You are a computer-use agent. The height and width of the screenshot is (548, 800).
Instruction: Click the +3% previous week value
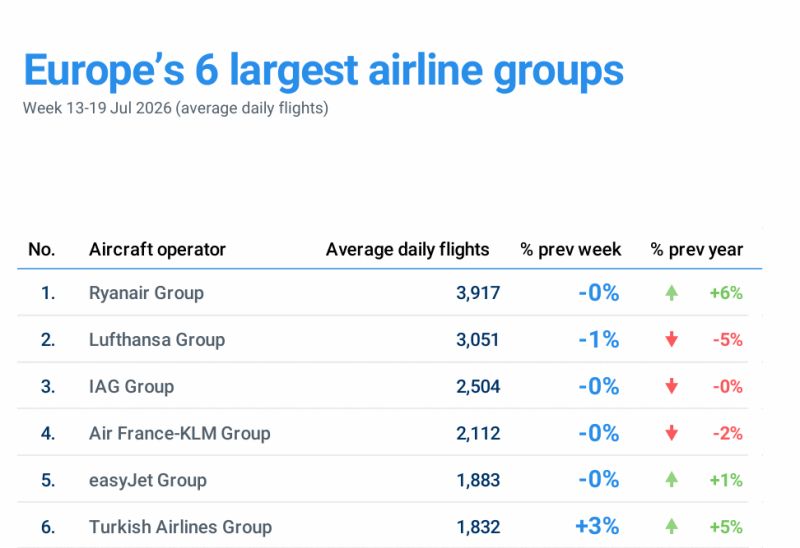(x=597, y=527)
